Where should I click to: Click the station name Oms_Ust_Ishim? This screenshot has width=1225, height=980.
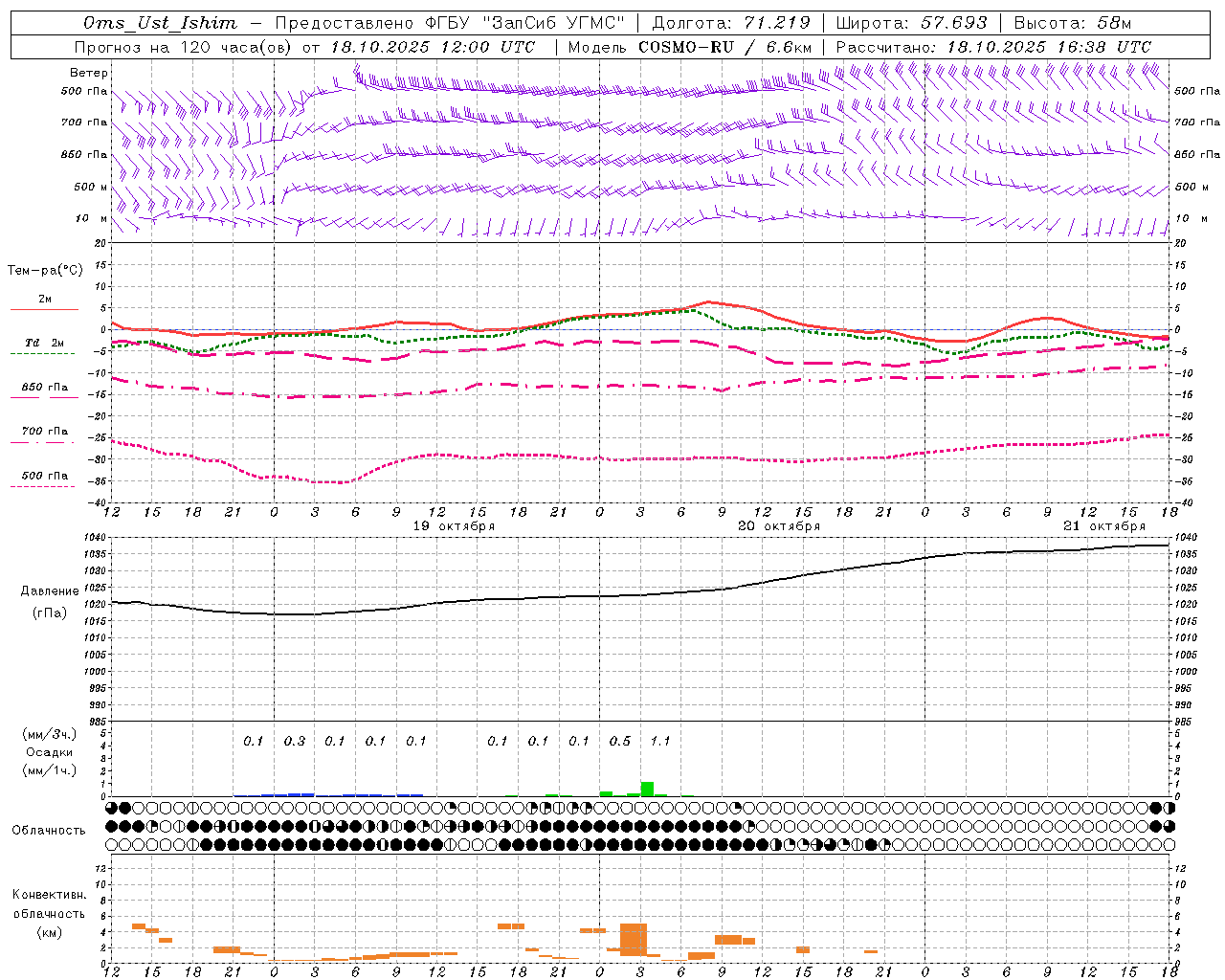tap(160, 22)
